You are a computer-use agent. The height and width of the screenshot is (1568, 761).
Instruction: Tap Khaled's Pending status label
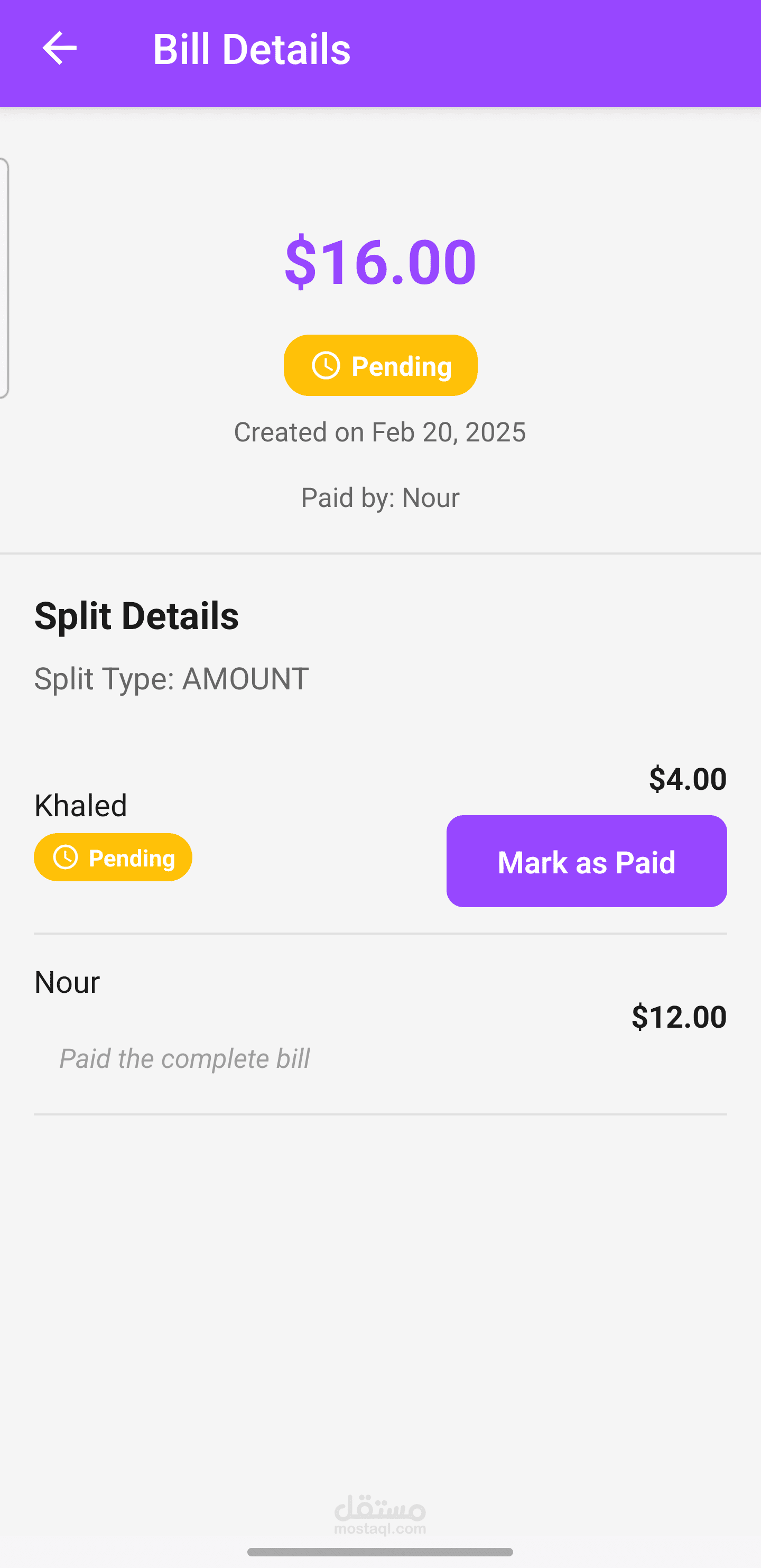[113, 857]
